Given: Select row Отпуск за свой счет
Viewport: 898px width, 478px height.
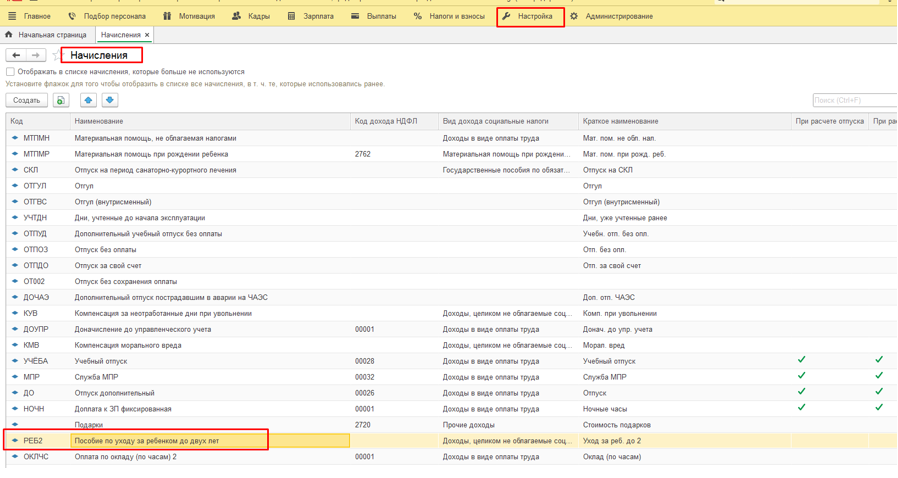Looking at the screenshot, I should coord(451,266).
